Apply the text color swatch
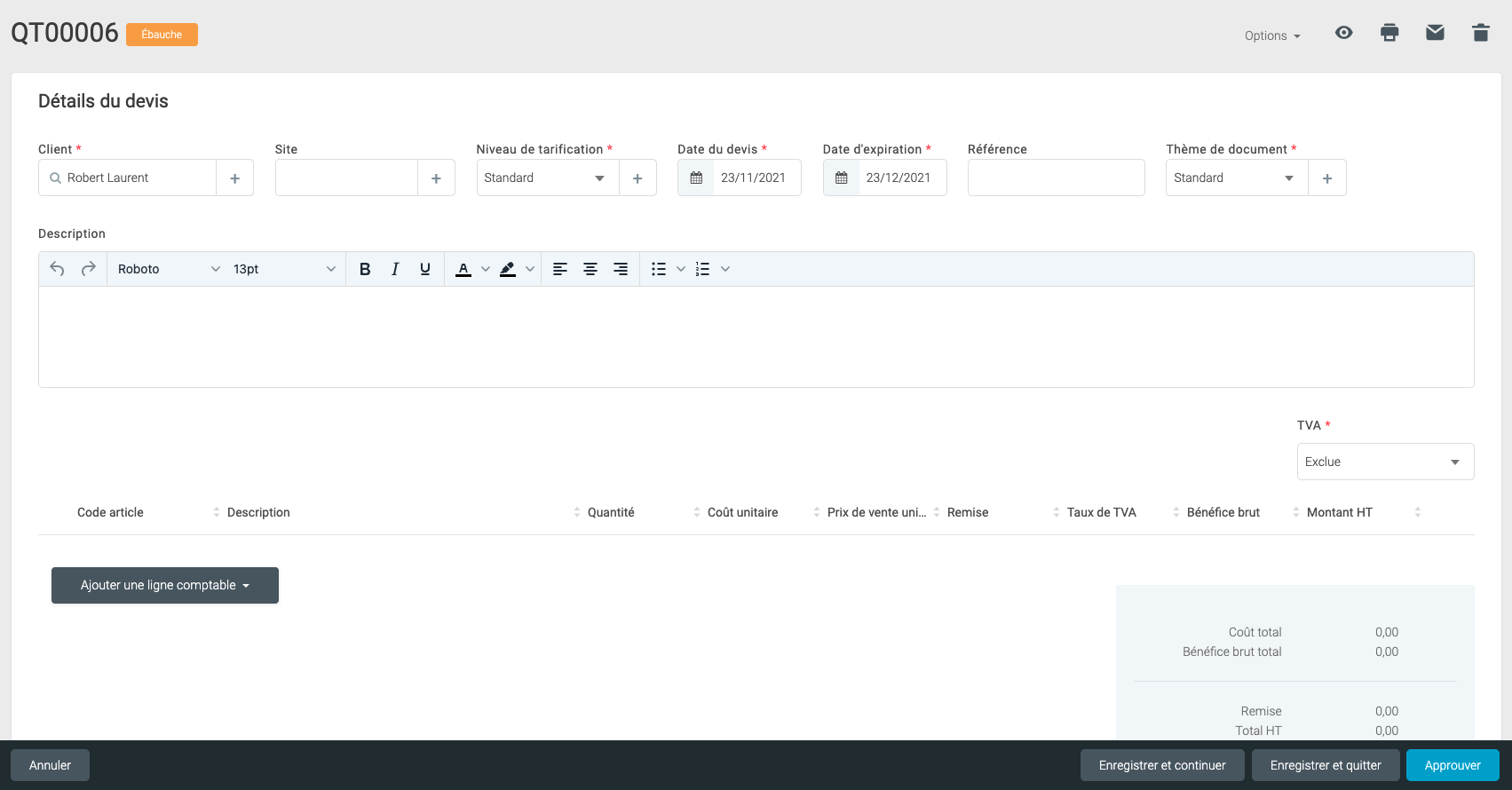This screenshot has width=1512, height=790. 463,269
